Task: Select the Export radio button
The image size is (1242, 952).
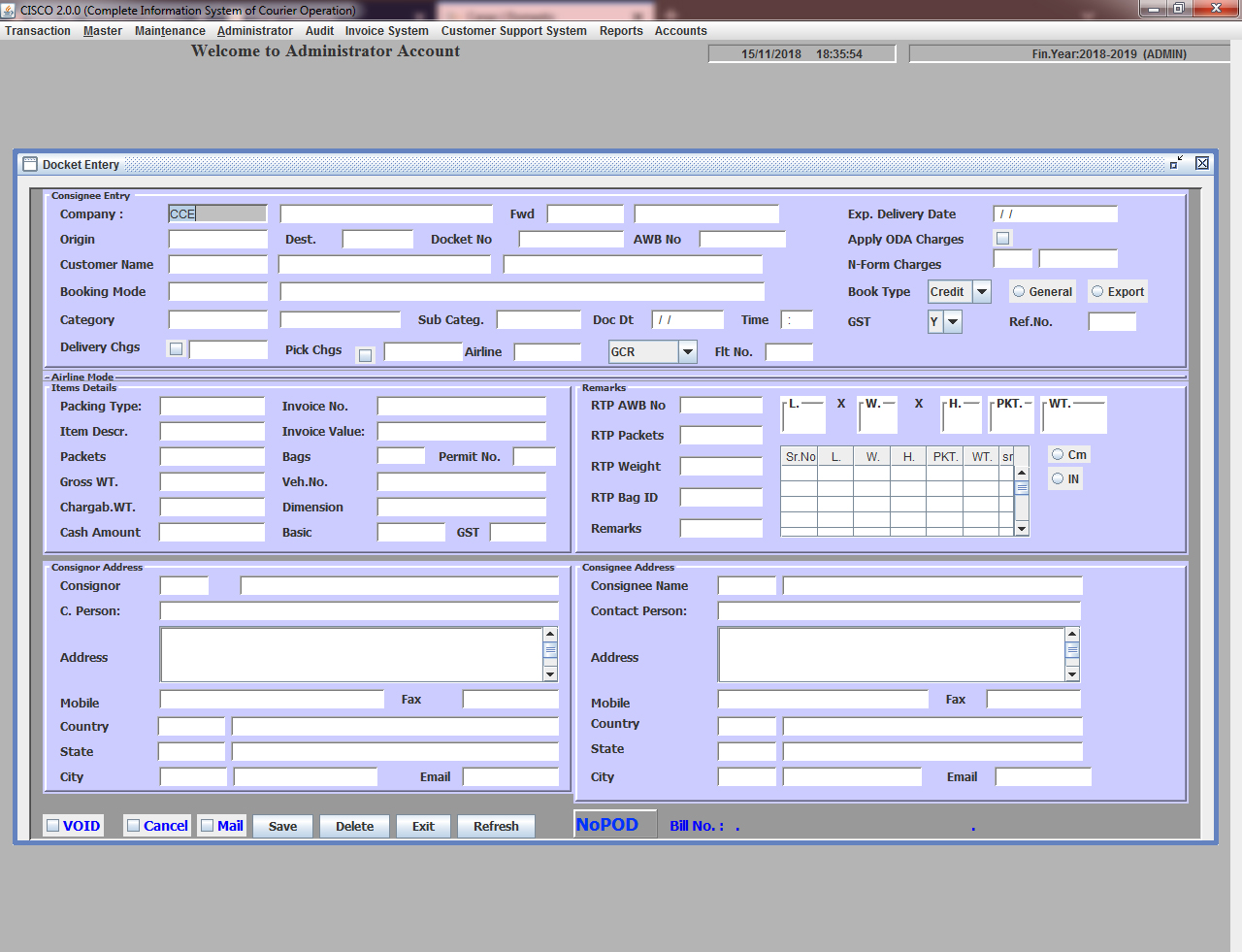Action: point(1097,291)
